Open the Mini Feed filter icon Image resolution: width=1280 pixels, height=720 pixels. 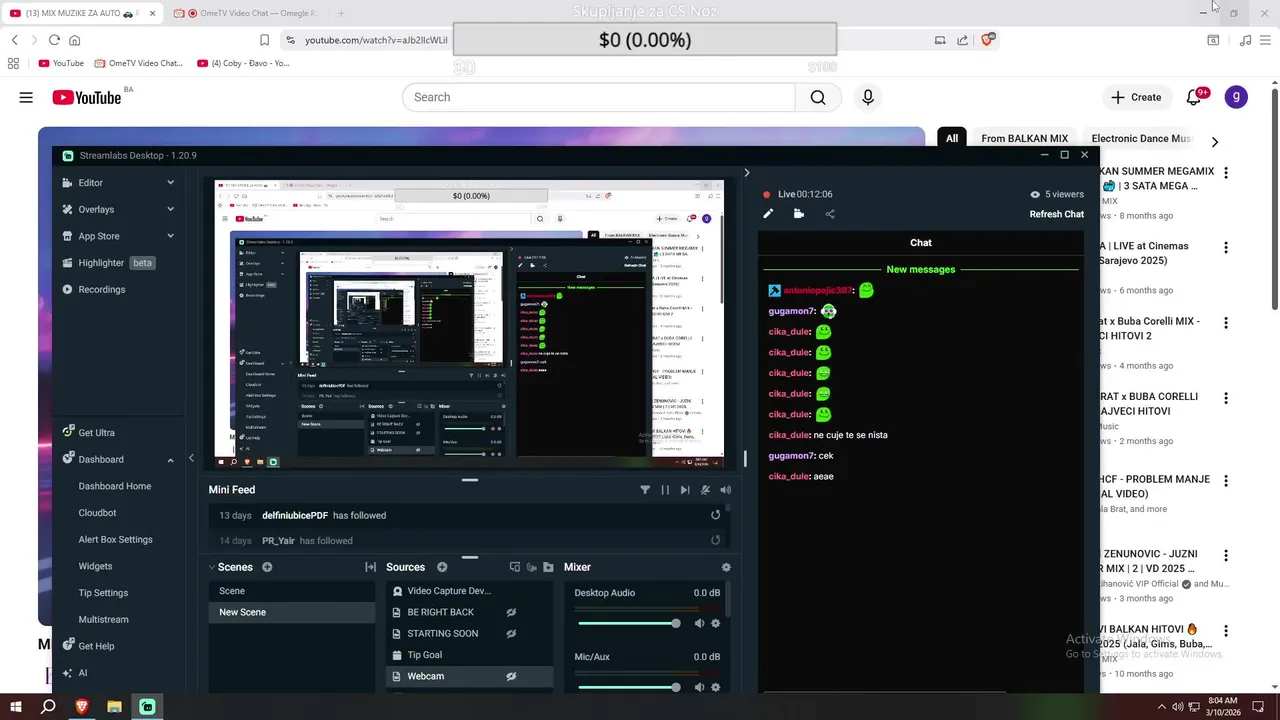(x=645, y=490)
